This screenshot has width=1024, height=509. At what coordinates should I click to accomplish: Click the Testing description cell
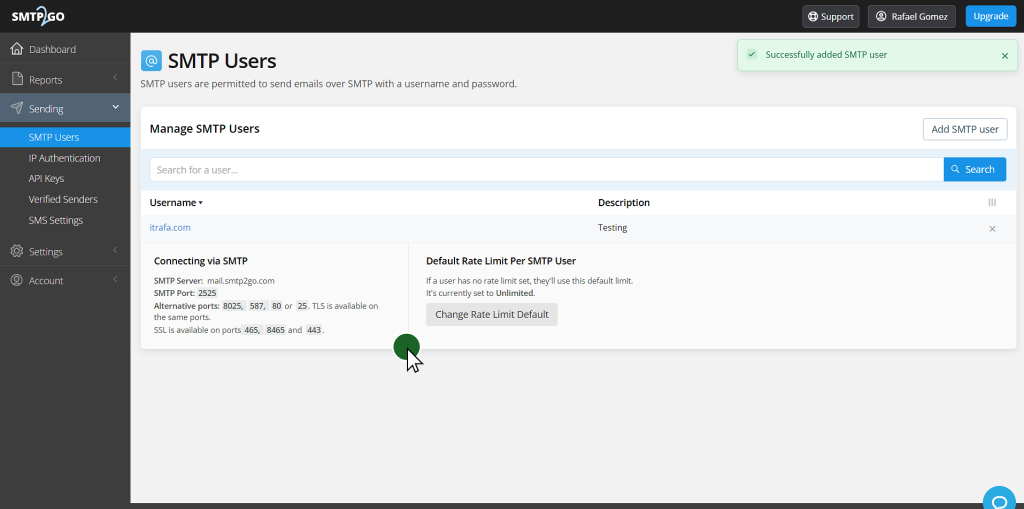[x=613, y=228]
